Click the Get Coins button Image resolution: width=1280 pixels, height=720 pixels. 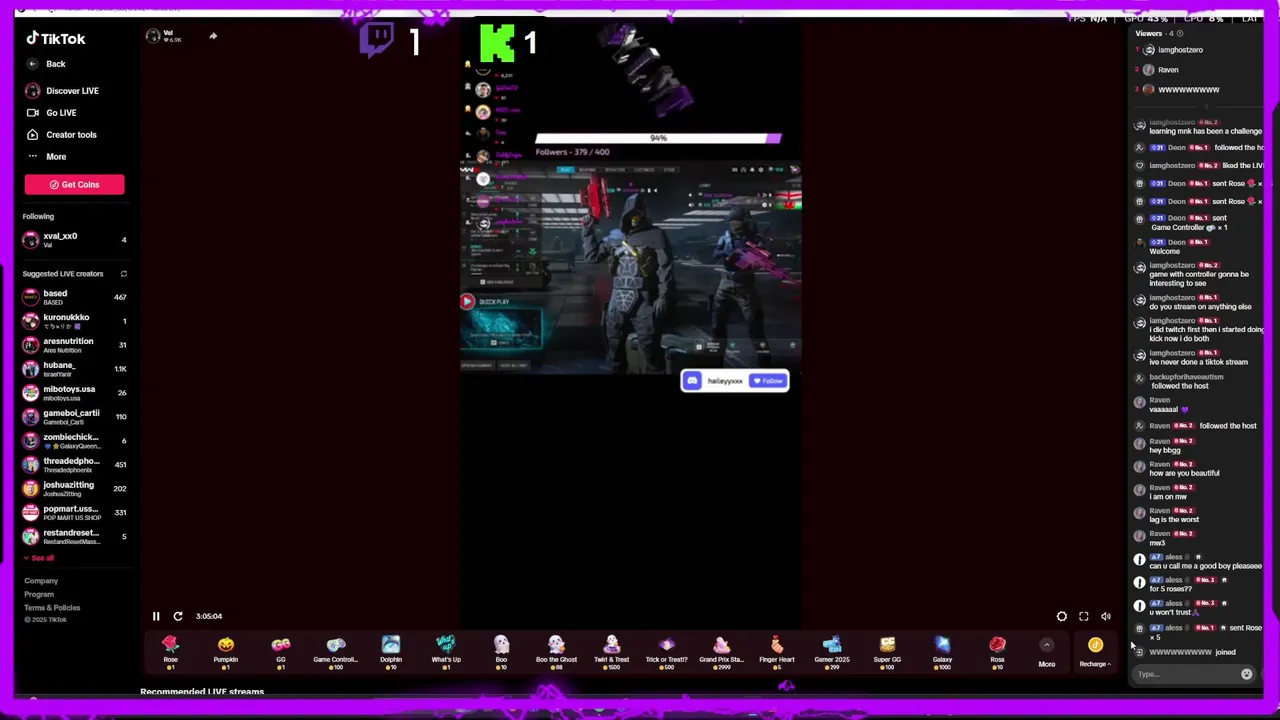pyautogui.click(x=75, y=184)
